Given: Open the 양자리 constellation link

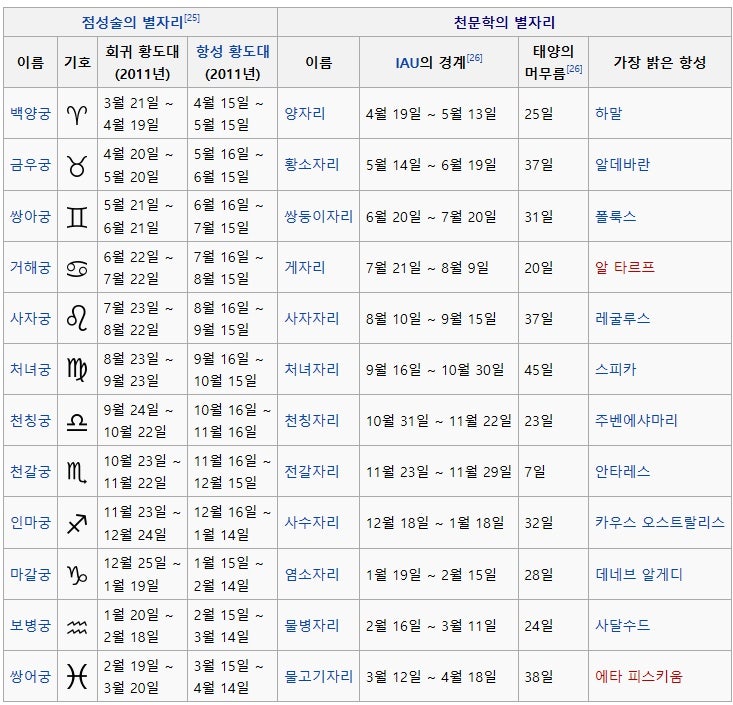Looking at the screenshot, I should coord(305,114).
